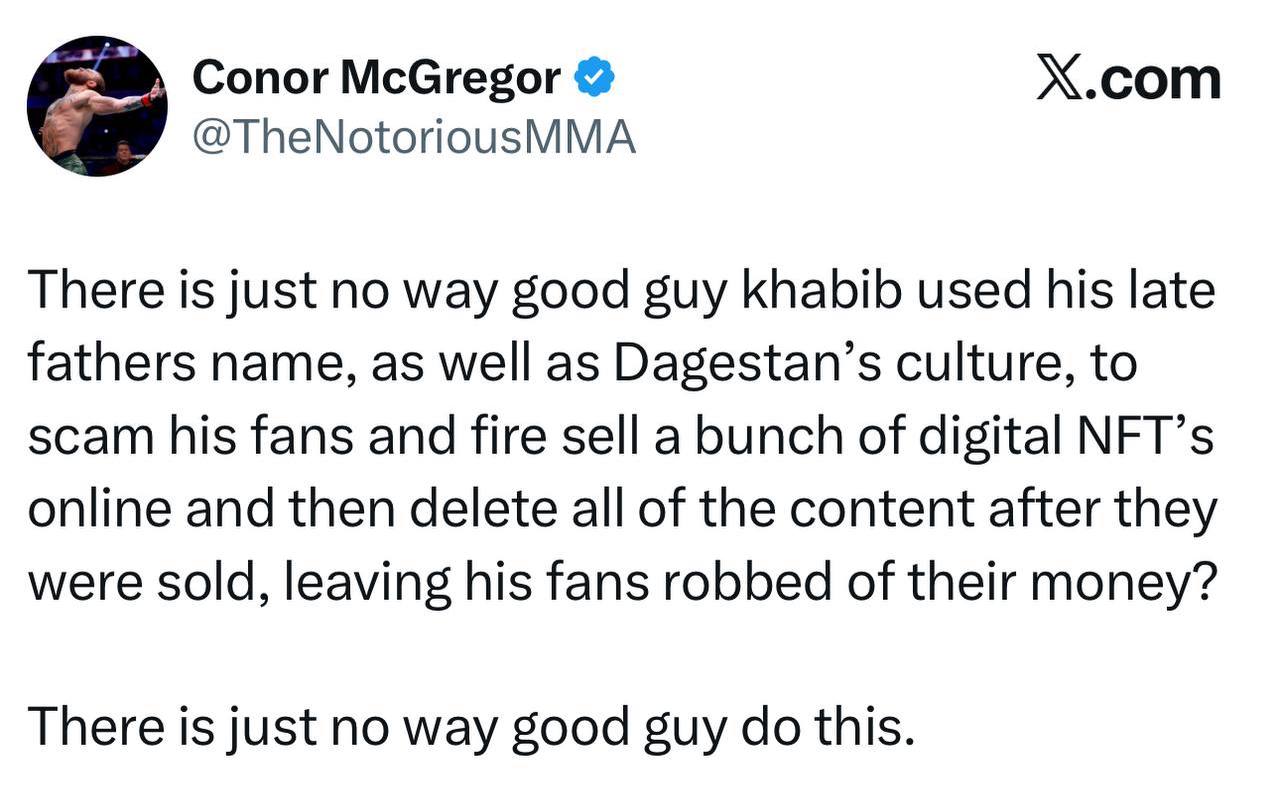Open the Conor McGregor display name
This screenshot has width=1280, height=807.
coord(376,78)
